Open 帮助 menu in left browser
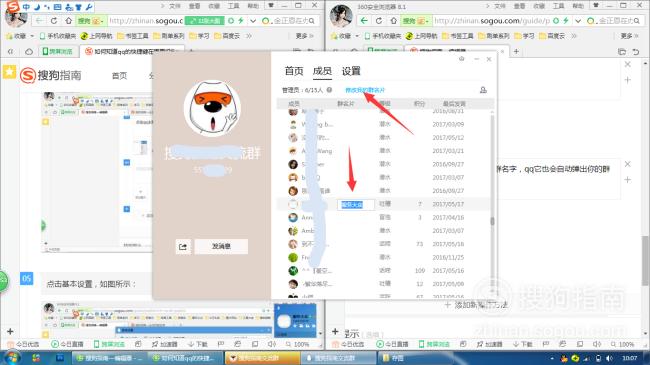This screenshot has height=365, width=650. pyautogui.click(x=253, y=6)
